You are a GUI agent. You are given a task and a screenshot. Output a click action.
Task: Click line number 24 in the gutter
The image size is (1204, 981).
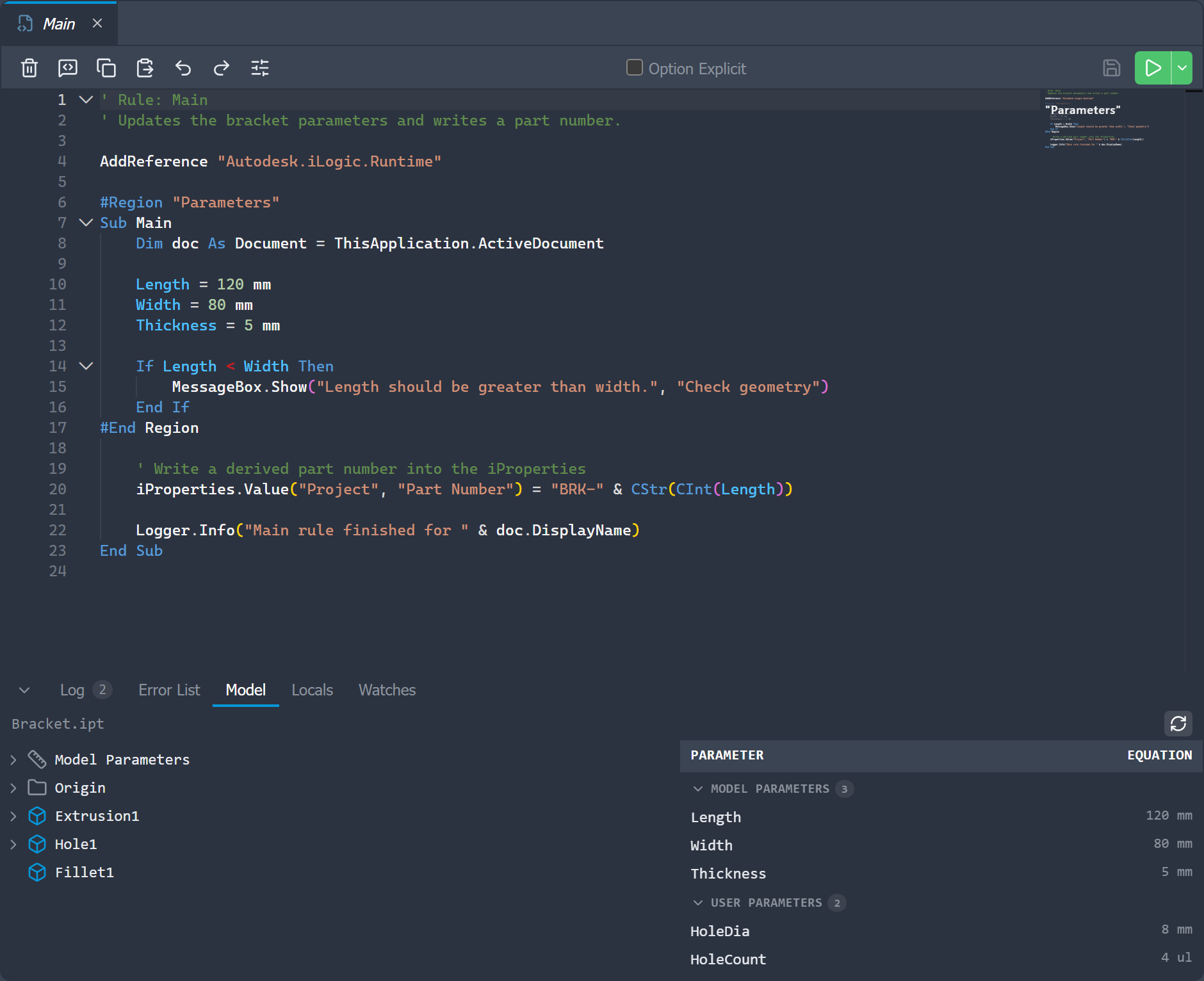(58, 571)
